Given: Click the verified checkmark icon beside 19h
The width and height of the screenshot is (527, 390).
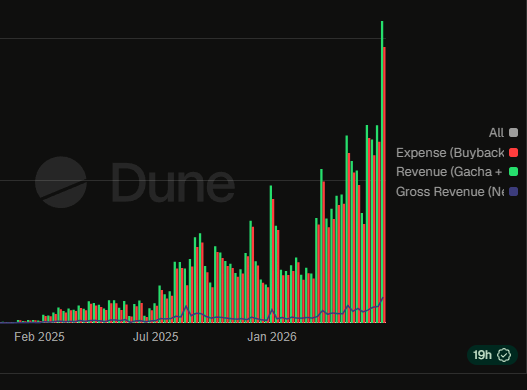Looking at the screenshot, I should coord(504,355).
